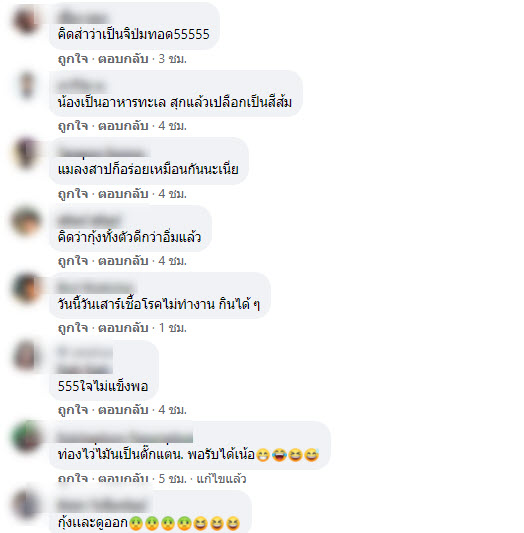Reply to the ท่องไว้ grasshopper comment
This screenshot has width=524, height=533.
click(x=123, y=479)
